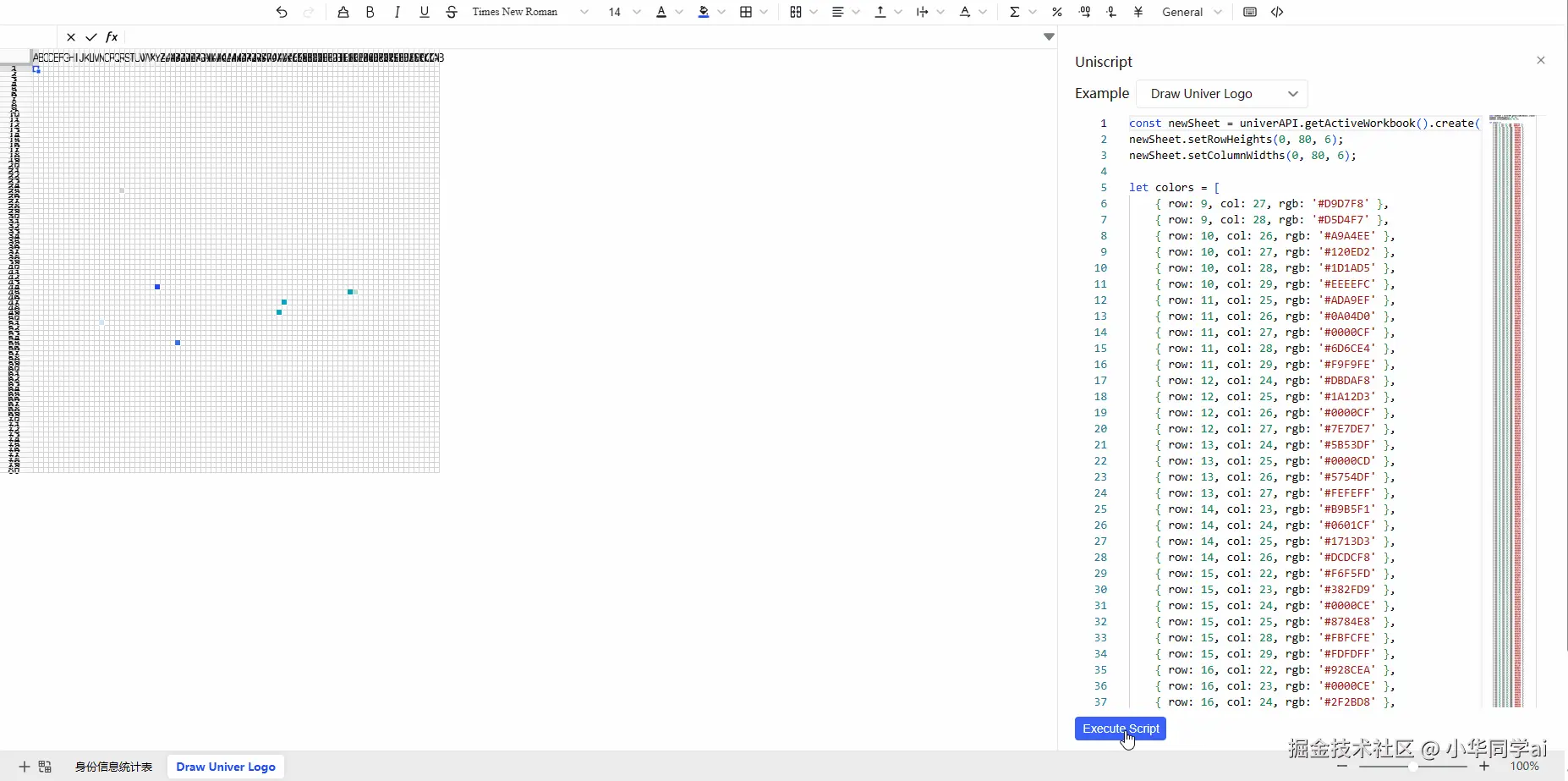This screenshot has width=1568, height=781.
Task: Zoom in with the plus button
Action: (1484, 766)
